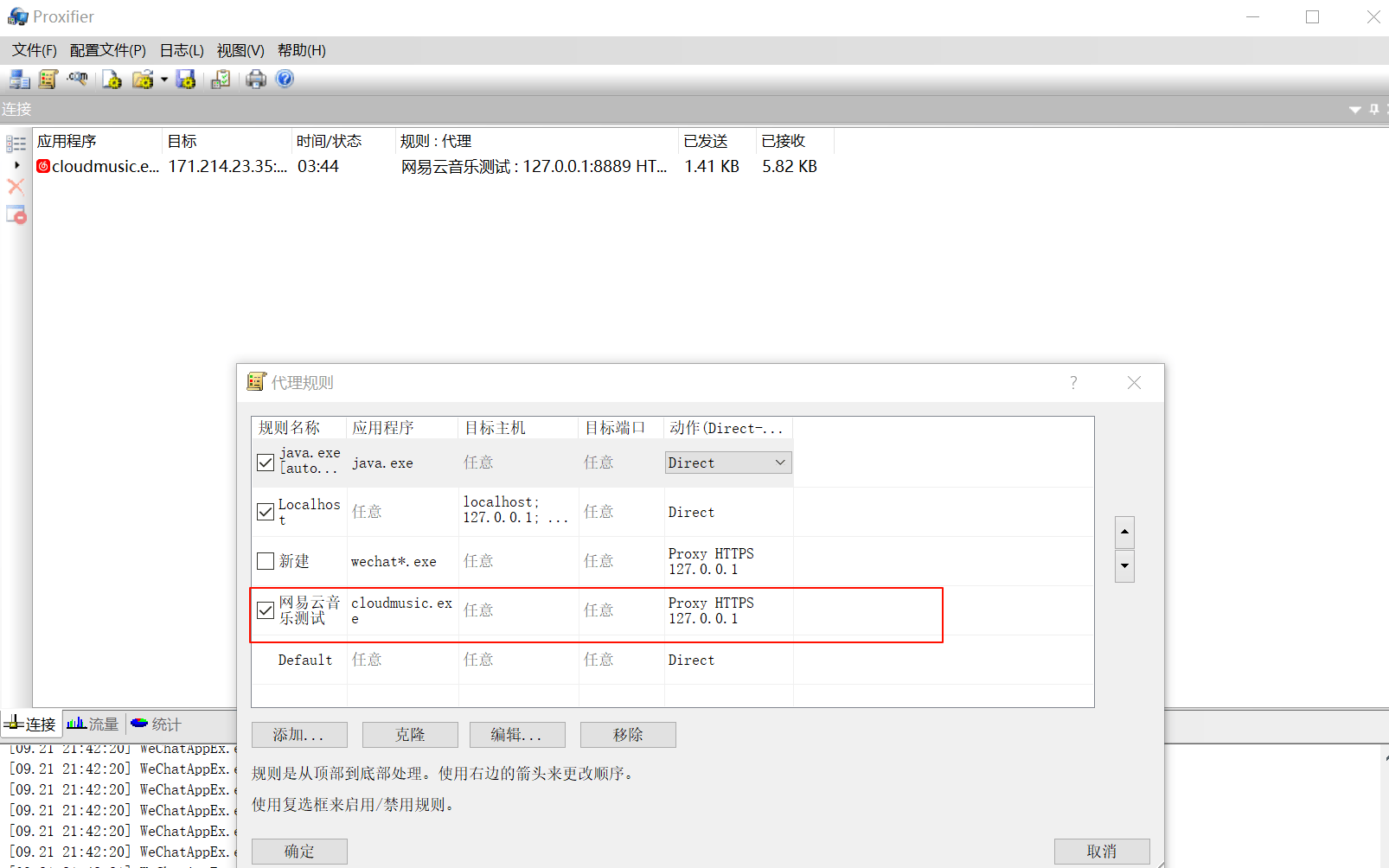Open the 日志(L) menu
Viewport: 1389px width, 868px height.
[182, 50]
